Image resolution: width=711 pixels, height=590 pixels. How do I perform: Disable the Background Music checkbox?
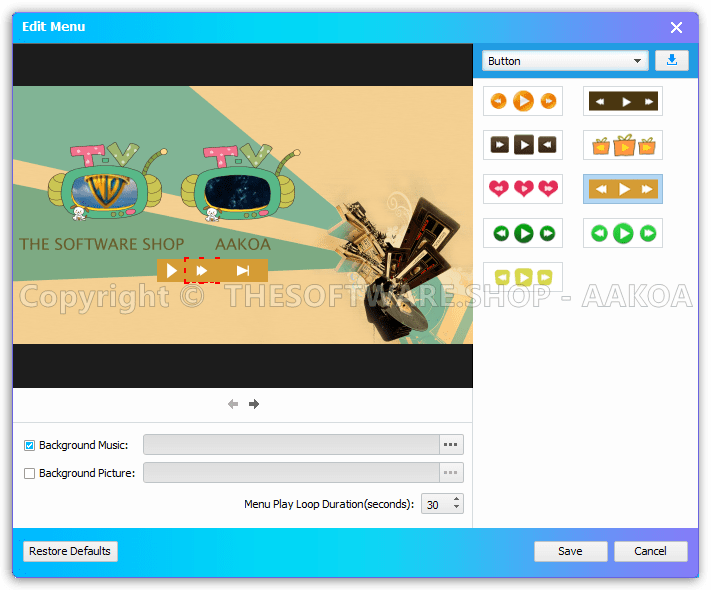click(x=30, y=445)
